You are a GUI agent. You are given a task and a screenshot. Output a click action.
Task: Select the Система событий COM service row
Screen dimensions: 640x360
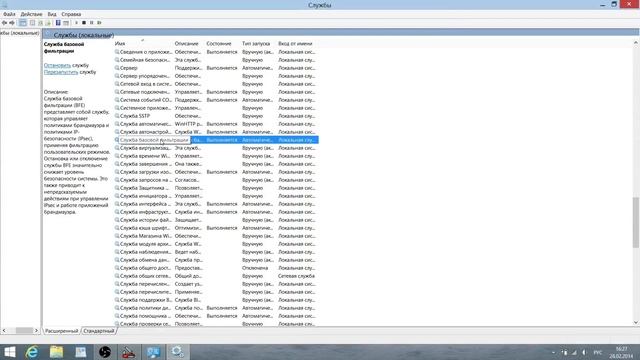tap(216, 100)
